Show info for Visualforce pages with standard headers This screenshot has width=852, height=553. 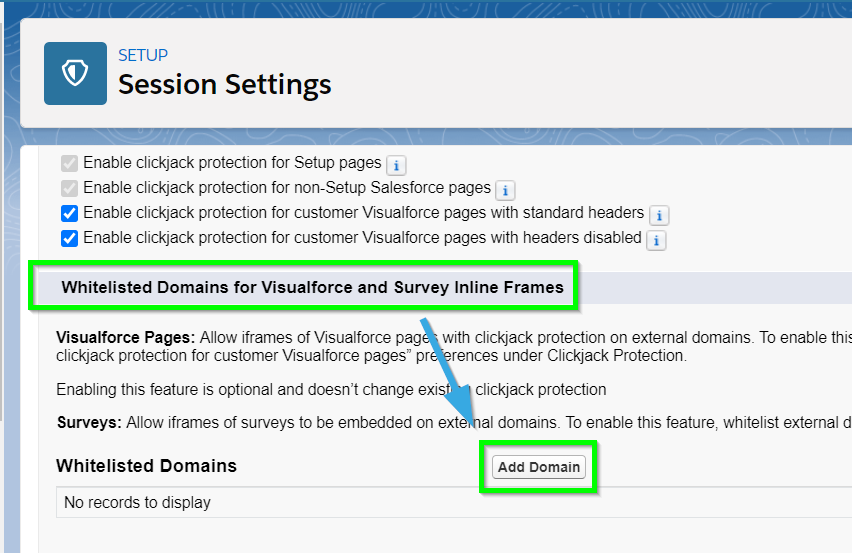click(x=659, y=215)
